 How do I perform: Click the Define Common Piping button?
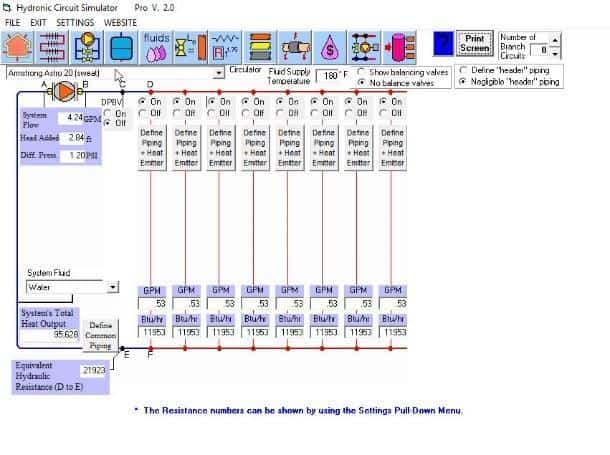coord(100,335)
